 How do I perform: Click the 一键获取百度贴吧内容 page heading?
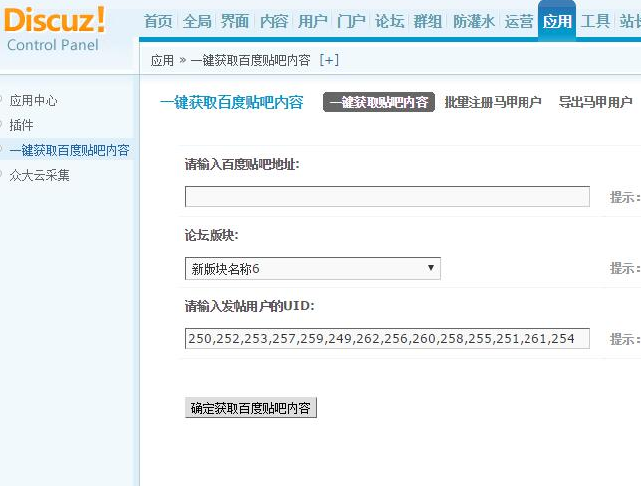click(x=232, y=102)
